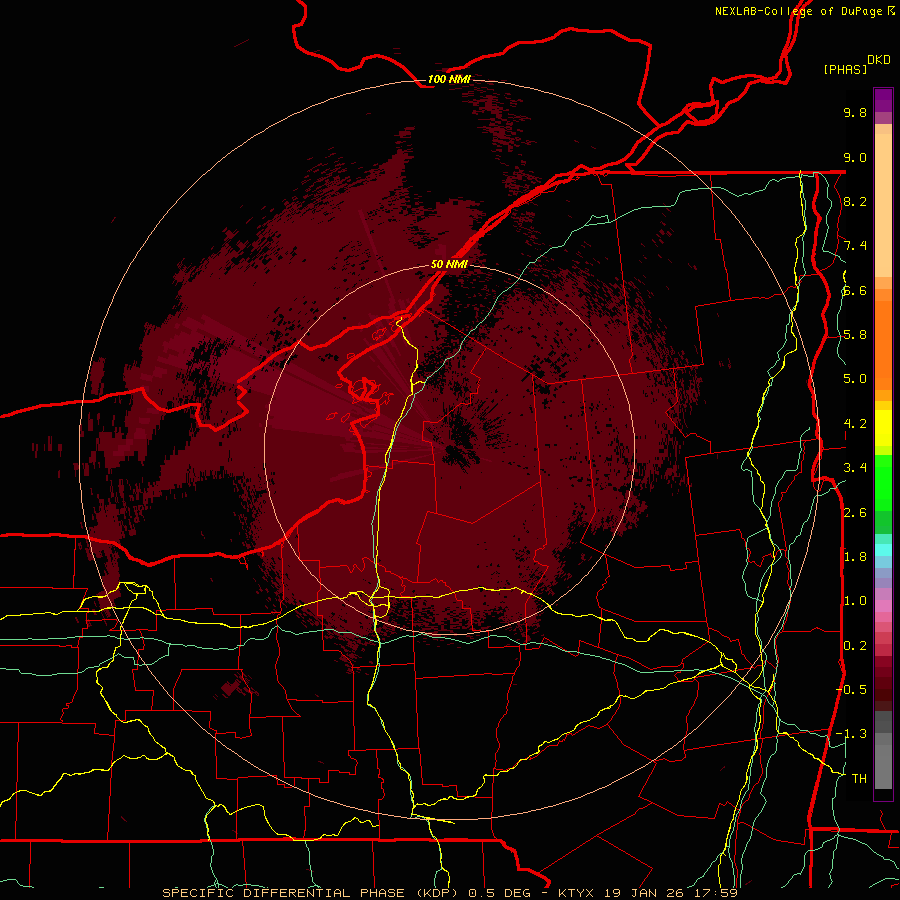The height and width of the screenshot is (900, 900).
Task: Click the green segment of the color bar
Action: click(x=883, y=481)
